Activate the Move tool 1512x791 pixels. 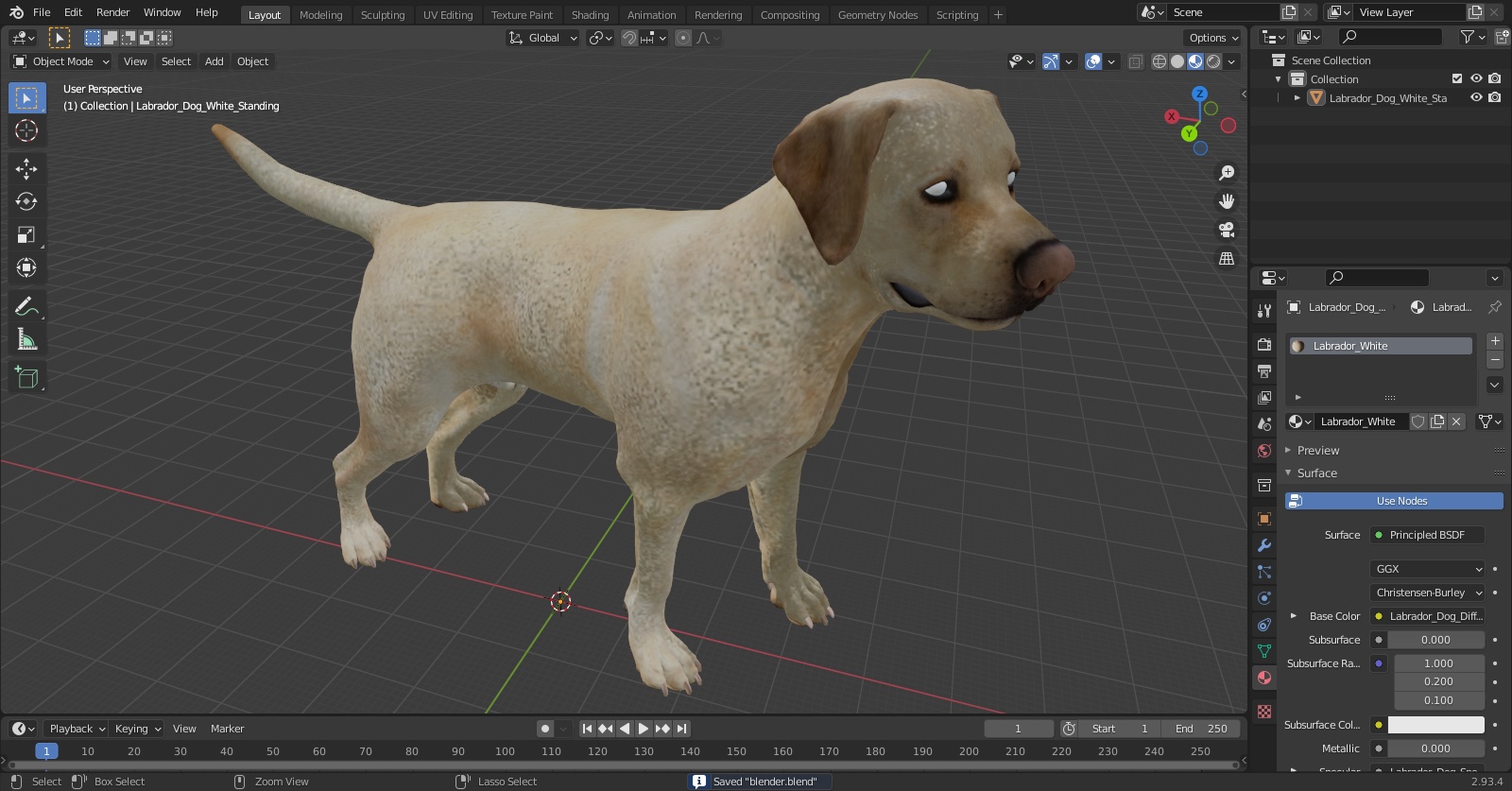pos(26,169)
